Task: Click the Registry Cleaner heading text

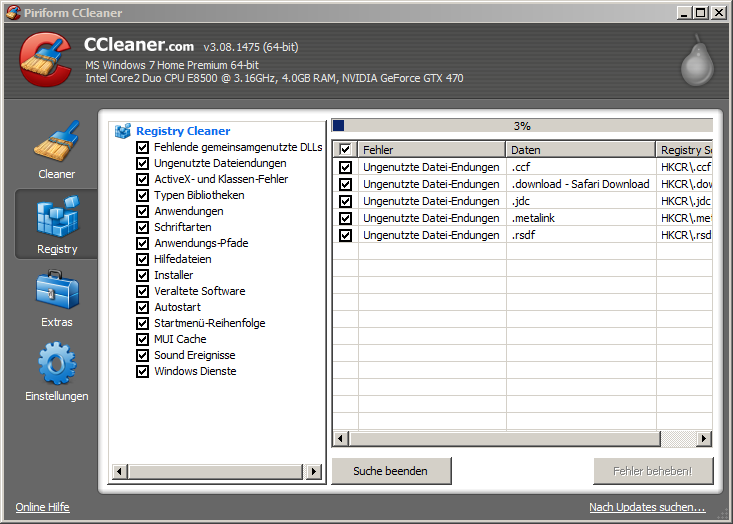Action: [183, 131]
